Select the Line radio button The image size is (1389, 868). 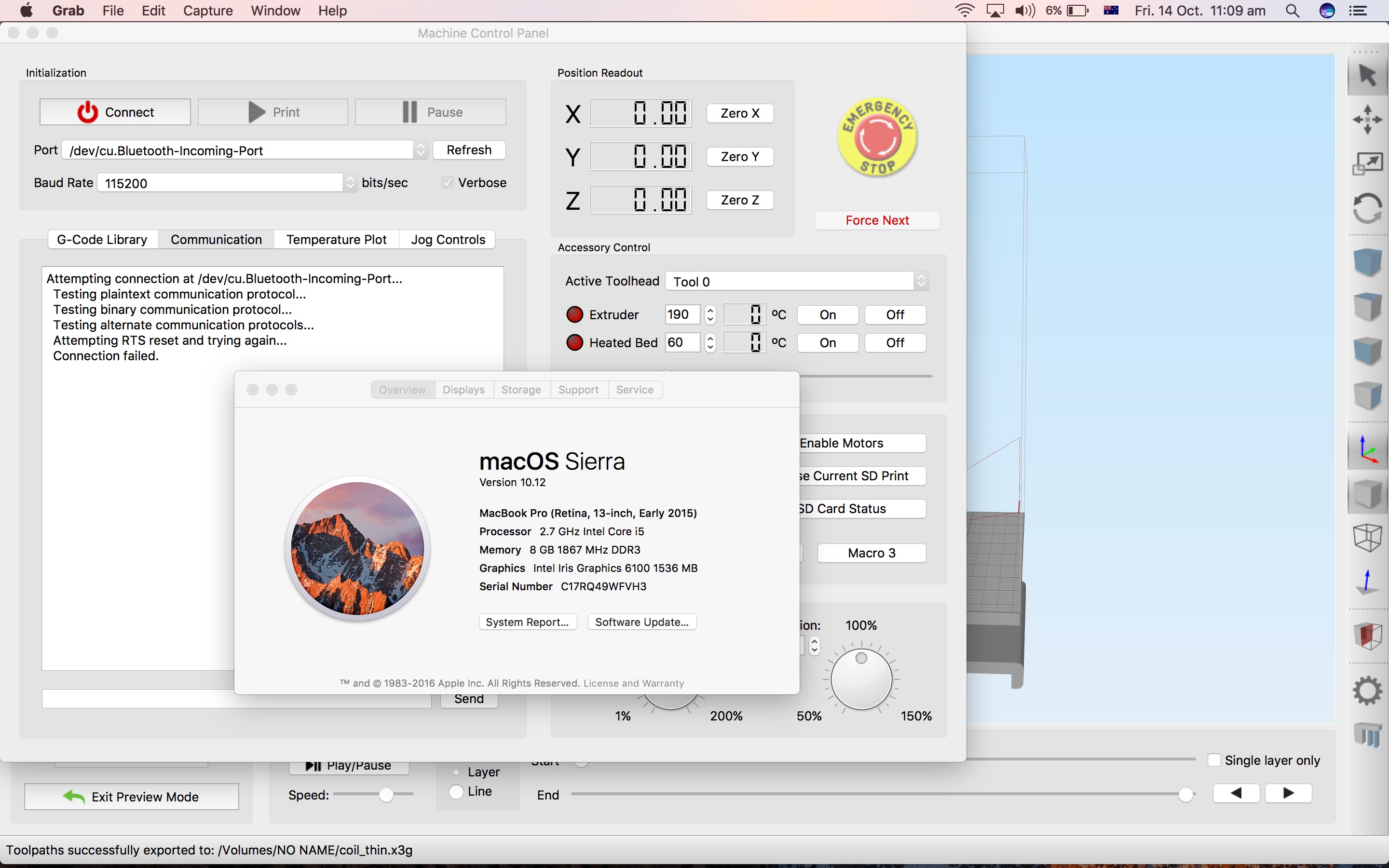456,792
